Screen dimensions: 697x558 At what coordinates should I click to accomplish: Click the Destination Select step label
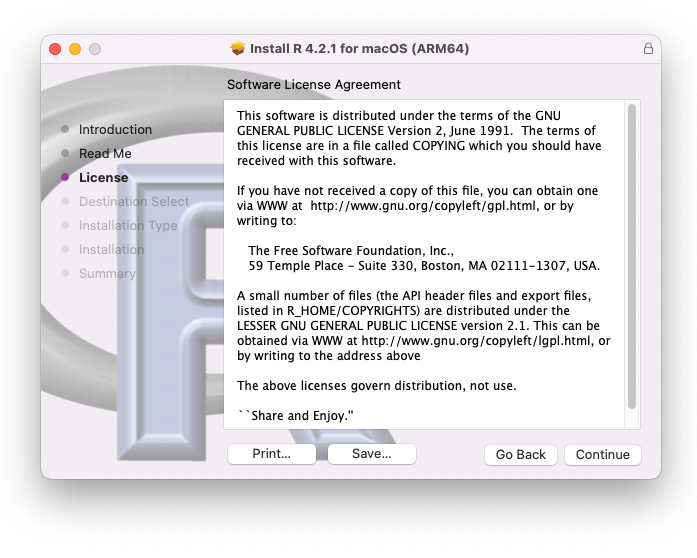pos(133,202)
